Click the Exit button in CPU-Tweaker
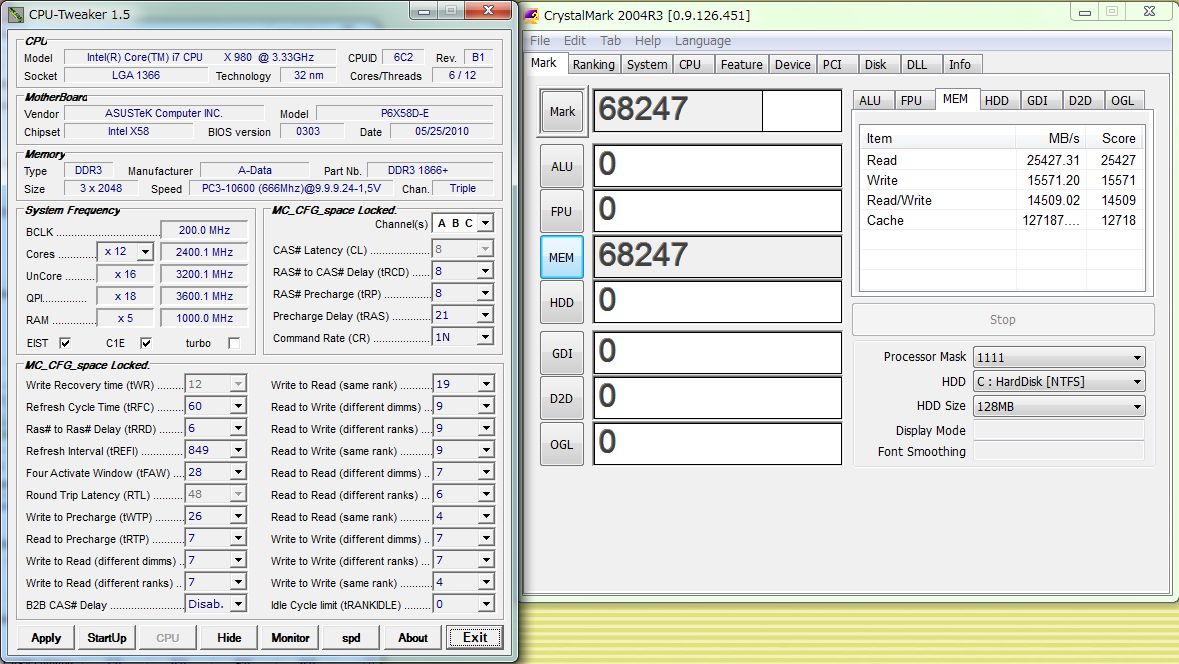Screen dimensions: 1179x664 (x=474, y=638)
